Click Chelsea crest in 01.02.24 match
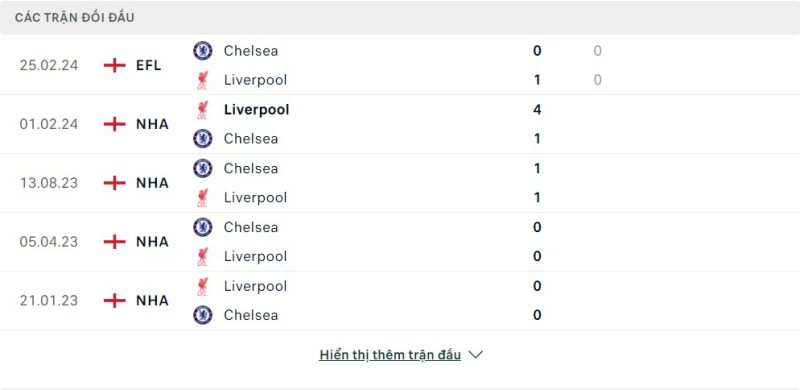800x390 pixels. [x=203, y=138]
